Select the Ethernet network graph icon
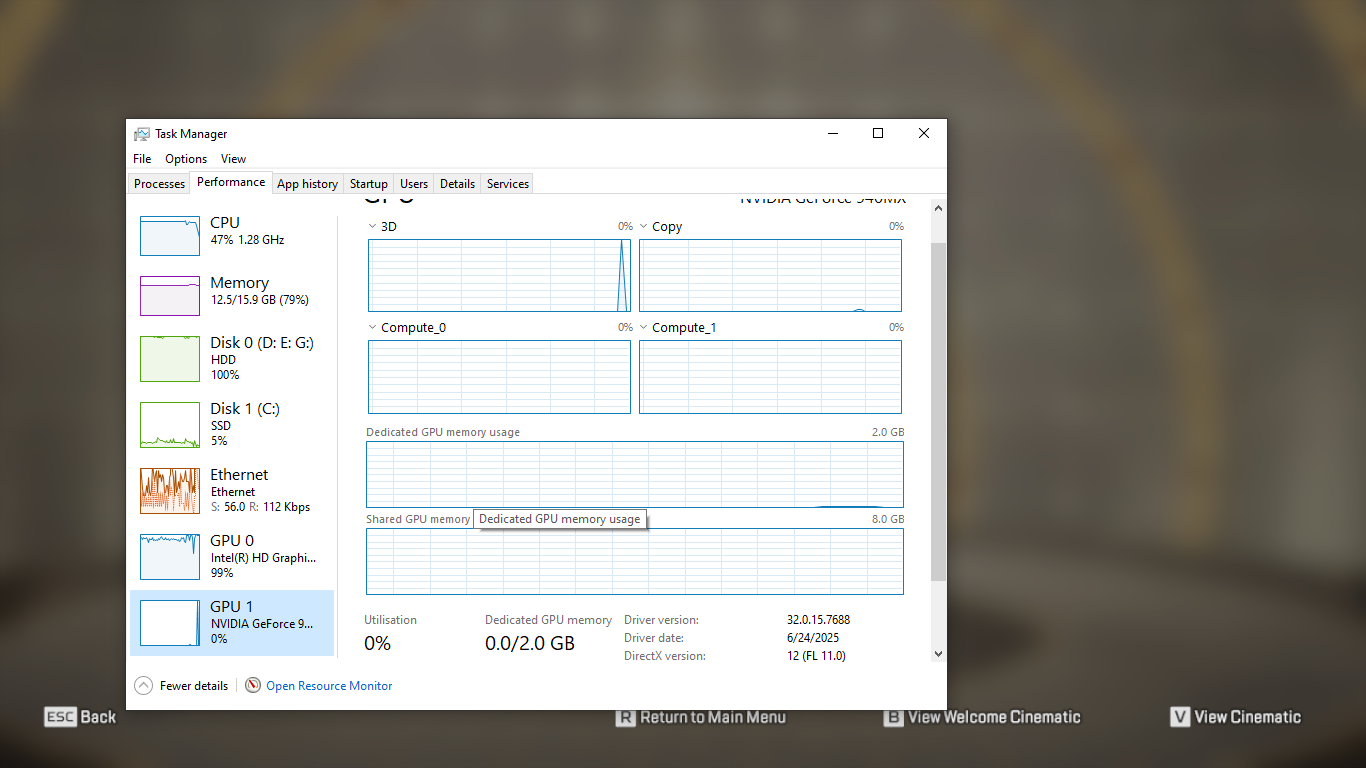The height and width of the screenshot is (768, 1366). point(170,490)
